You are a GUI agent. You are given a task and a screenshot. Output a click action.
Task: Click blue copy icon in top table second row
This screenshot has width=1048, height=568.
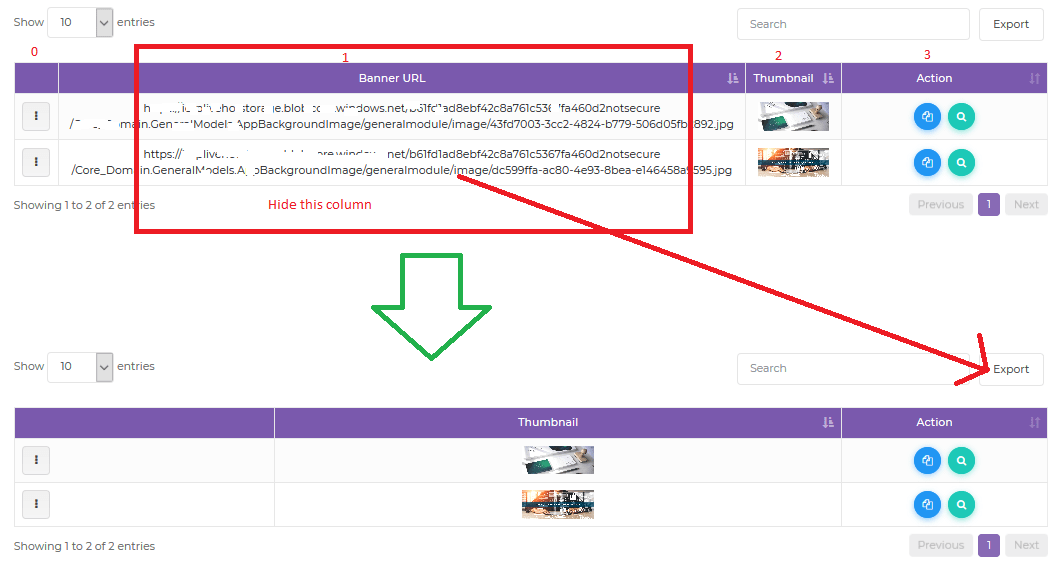[x=927, y=162]
